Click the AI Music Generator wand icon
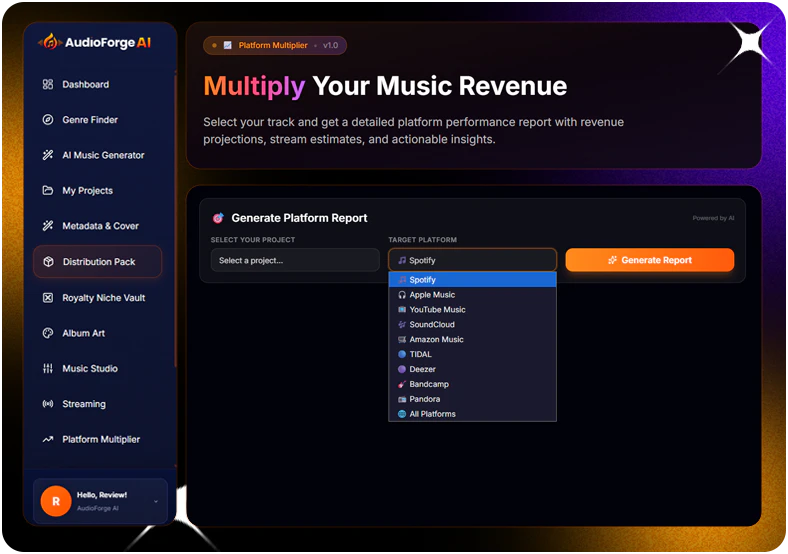 tap(48, 155)
